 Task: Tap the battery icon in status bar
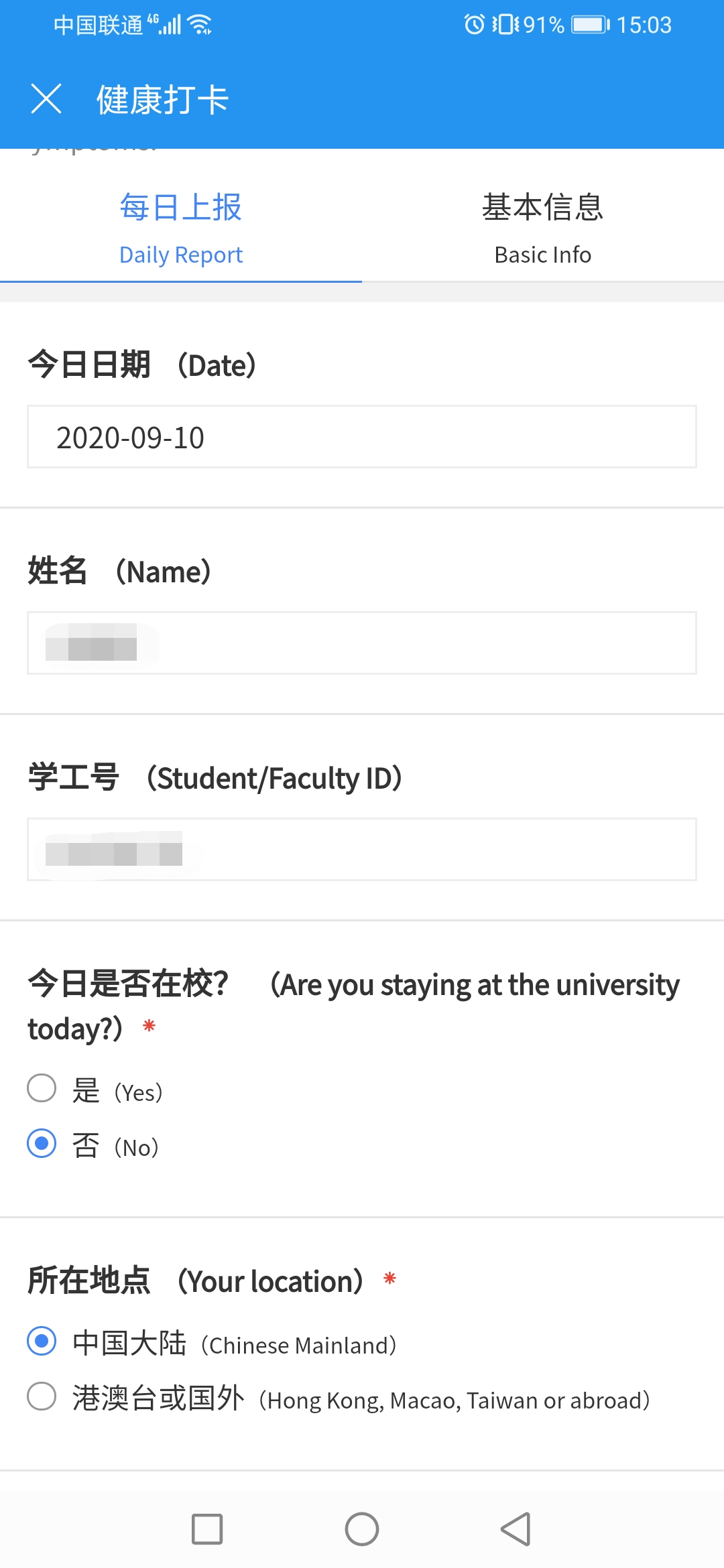pyautogui.click(x=590, y=25)
